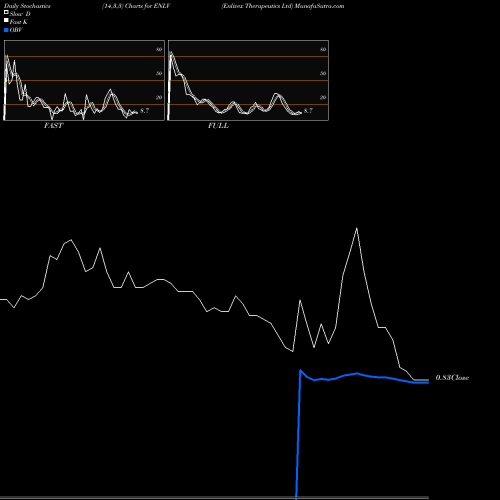The image size is (500, 500).
Task: Click the '0.83 Close' price label
Action: click(x=452, y=378)
